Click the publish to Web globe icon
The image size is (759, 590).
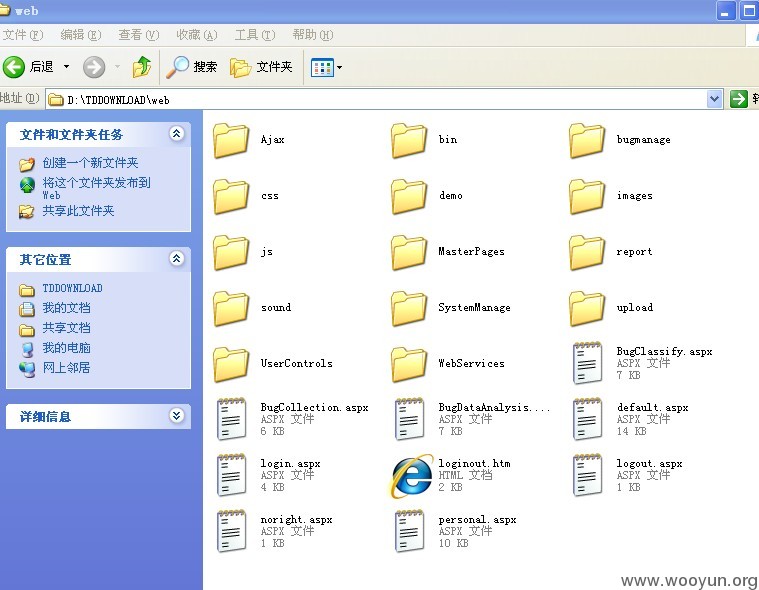point(27,185)
